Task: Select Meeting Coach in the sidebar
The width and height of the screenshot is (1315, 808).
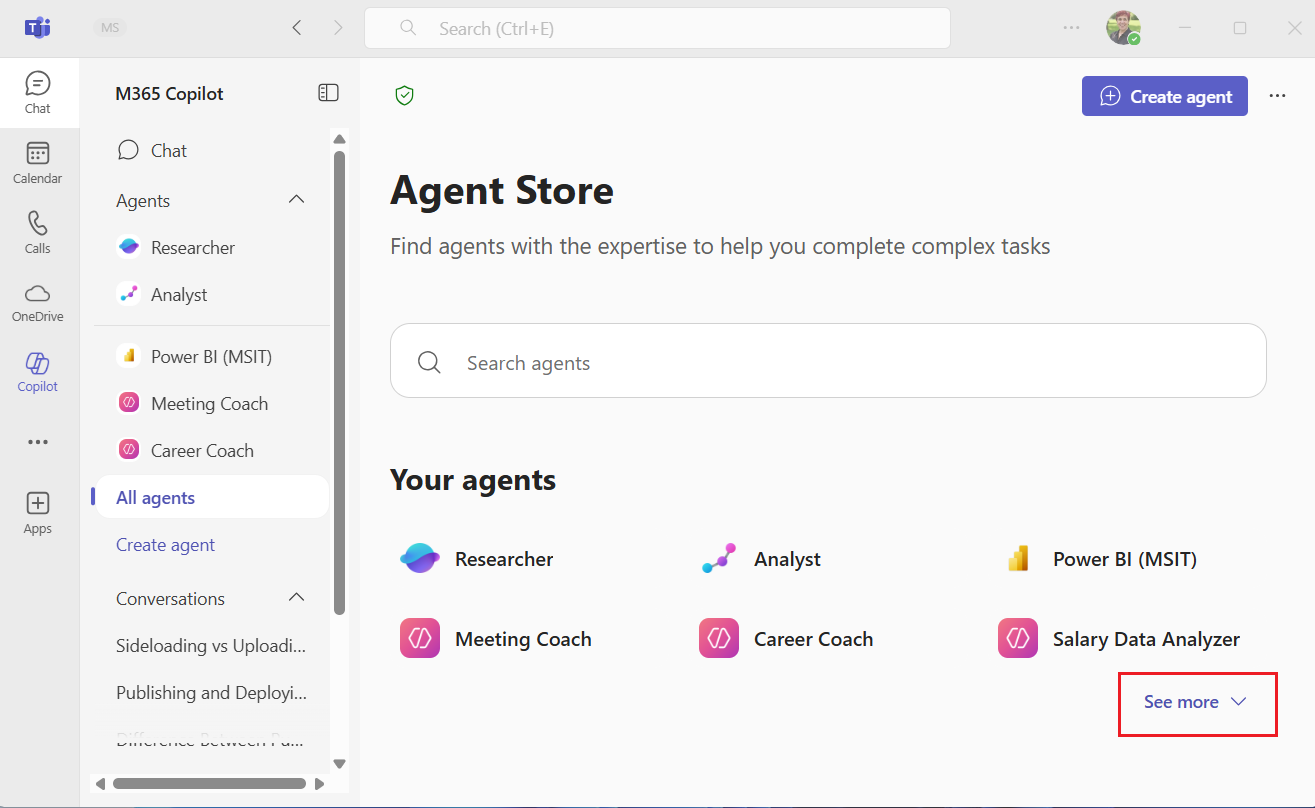Action: point(212,404)
